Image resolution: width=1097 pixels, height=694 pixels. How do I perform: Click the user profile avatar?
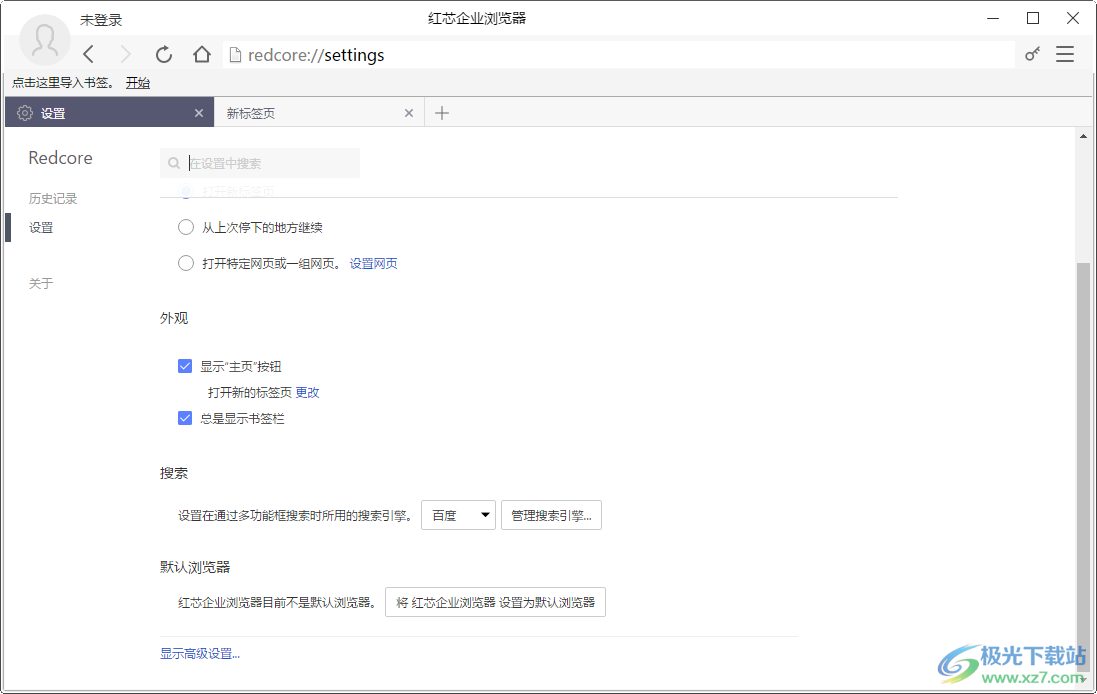(x=45, y=40)
